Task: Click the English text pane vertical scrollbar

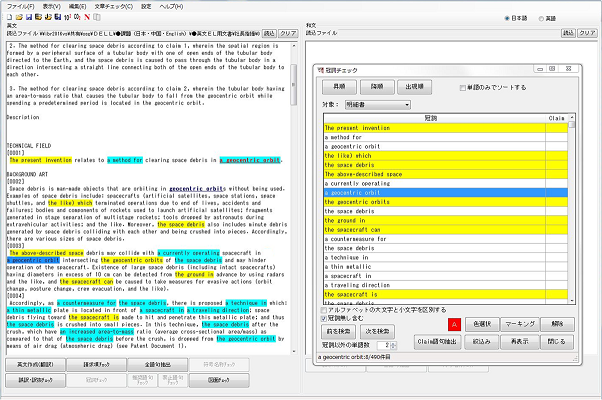Action: (294, 198)
